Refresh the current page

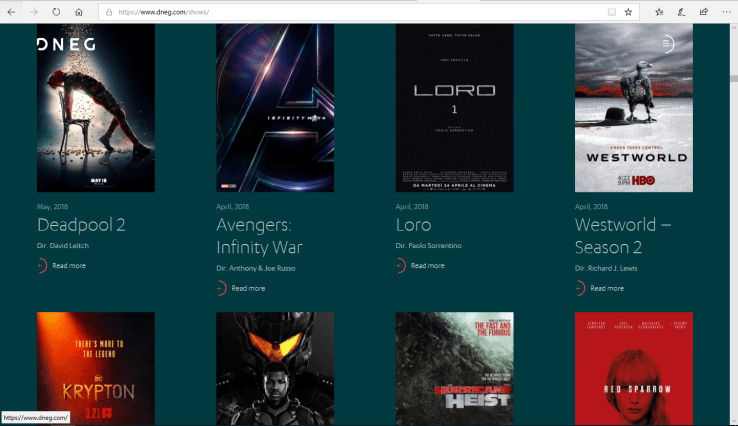tap(56, 12)
